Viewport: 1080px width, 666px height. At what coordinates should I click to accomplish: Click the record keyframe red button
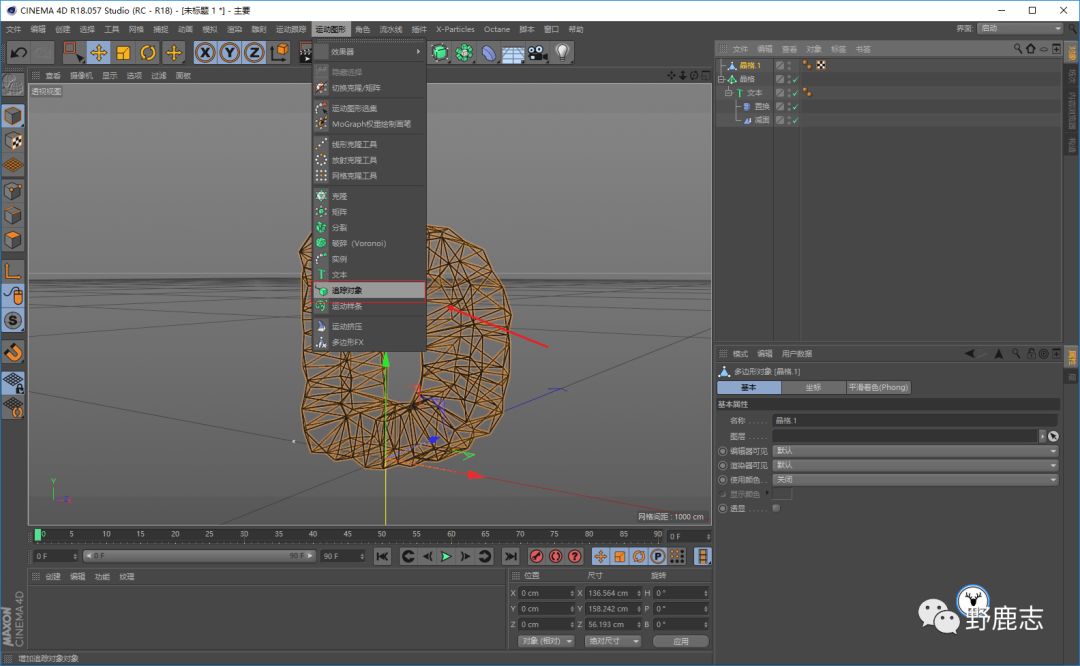click(x=537, y=556)
